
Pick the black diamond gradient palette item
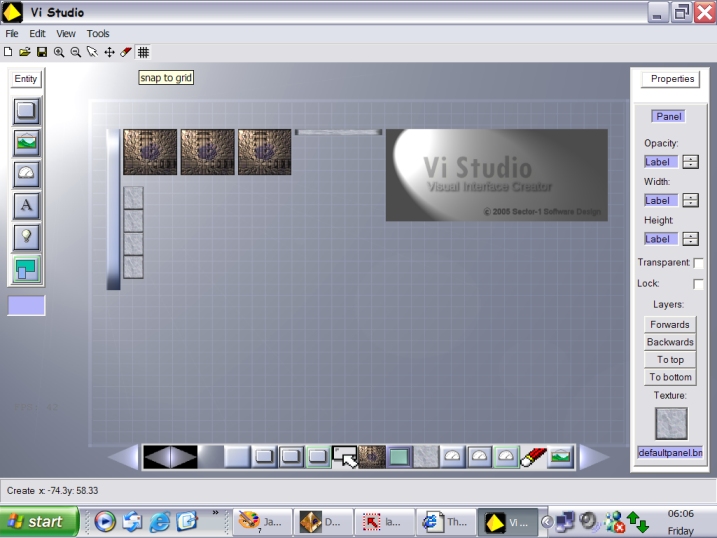[170, 457]
